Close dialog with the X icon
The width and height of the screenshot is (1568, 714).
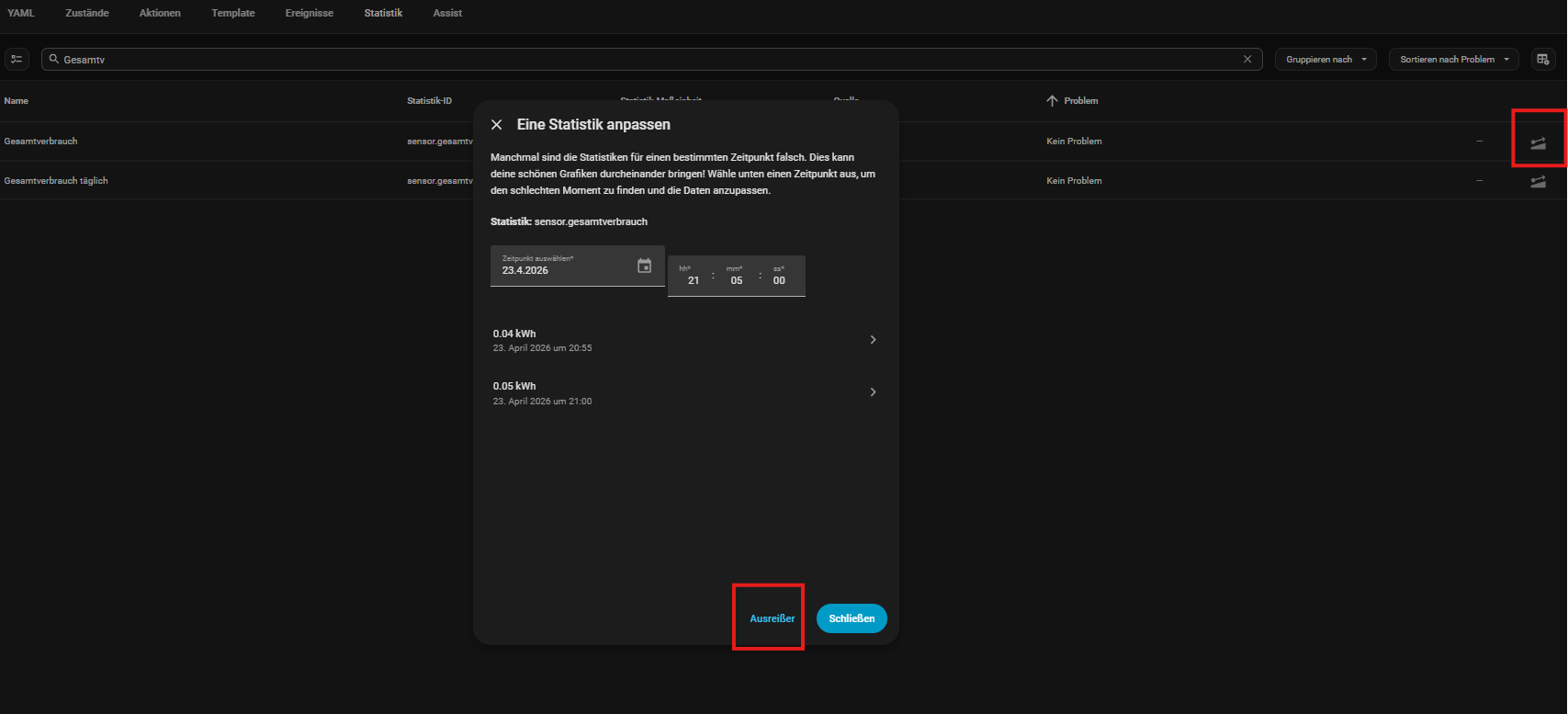click(x=497, y=125)
